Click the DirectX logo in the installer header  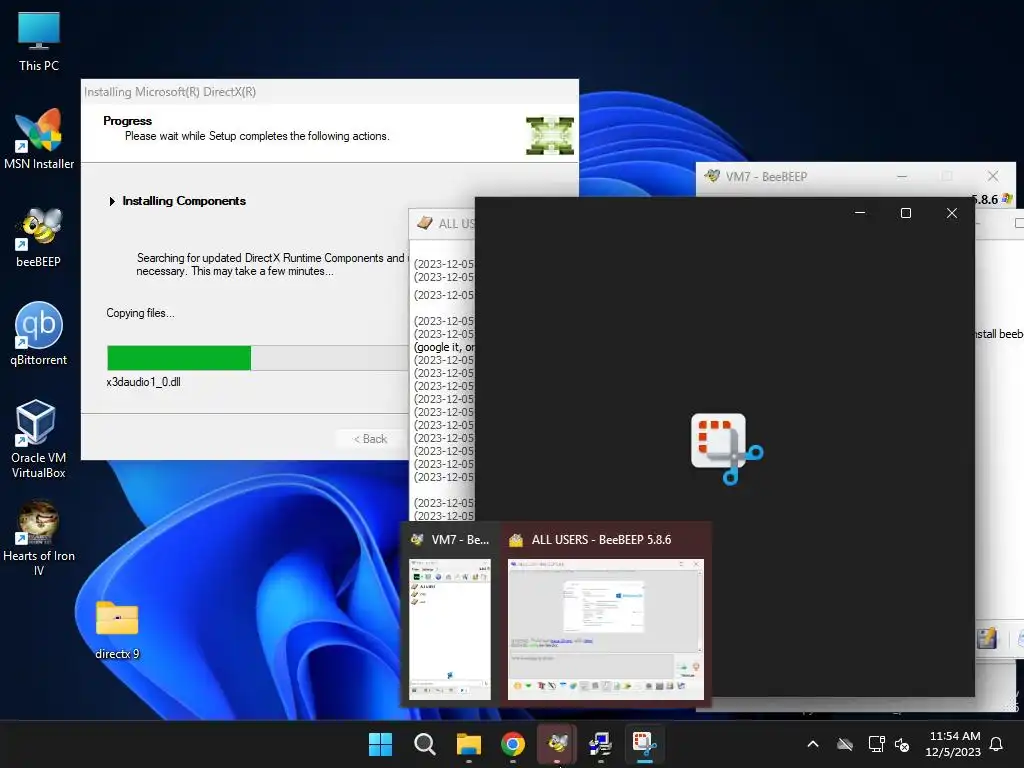tap(550, 135)
